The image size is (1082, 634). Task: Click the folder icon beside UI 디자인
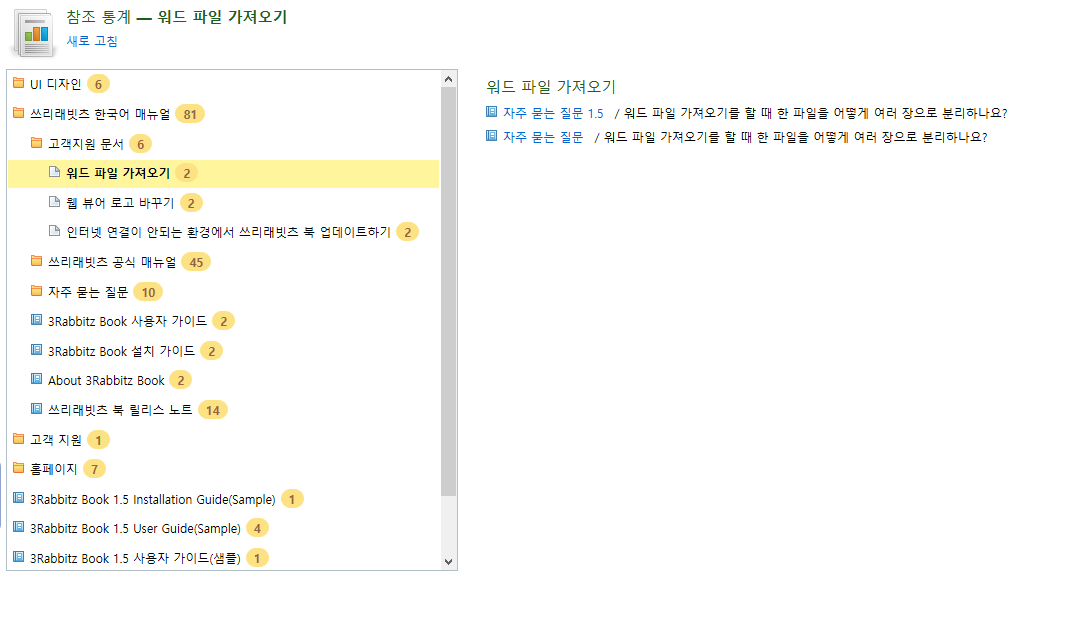click(19, 83)
